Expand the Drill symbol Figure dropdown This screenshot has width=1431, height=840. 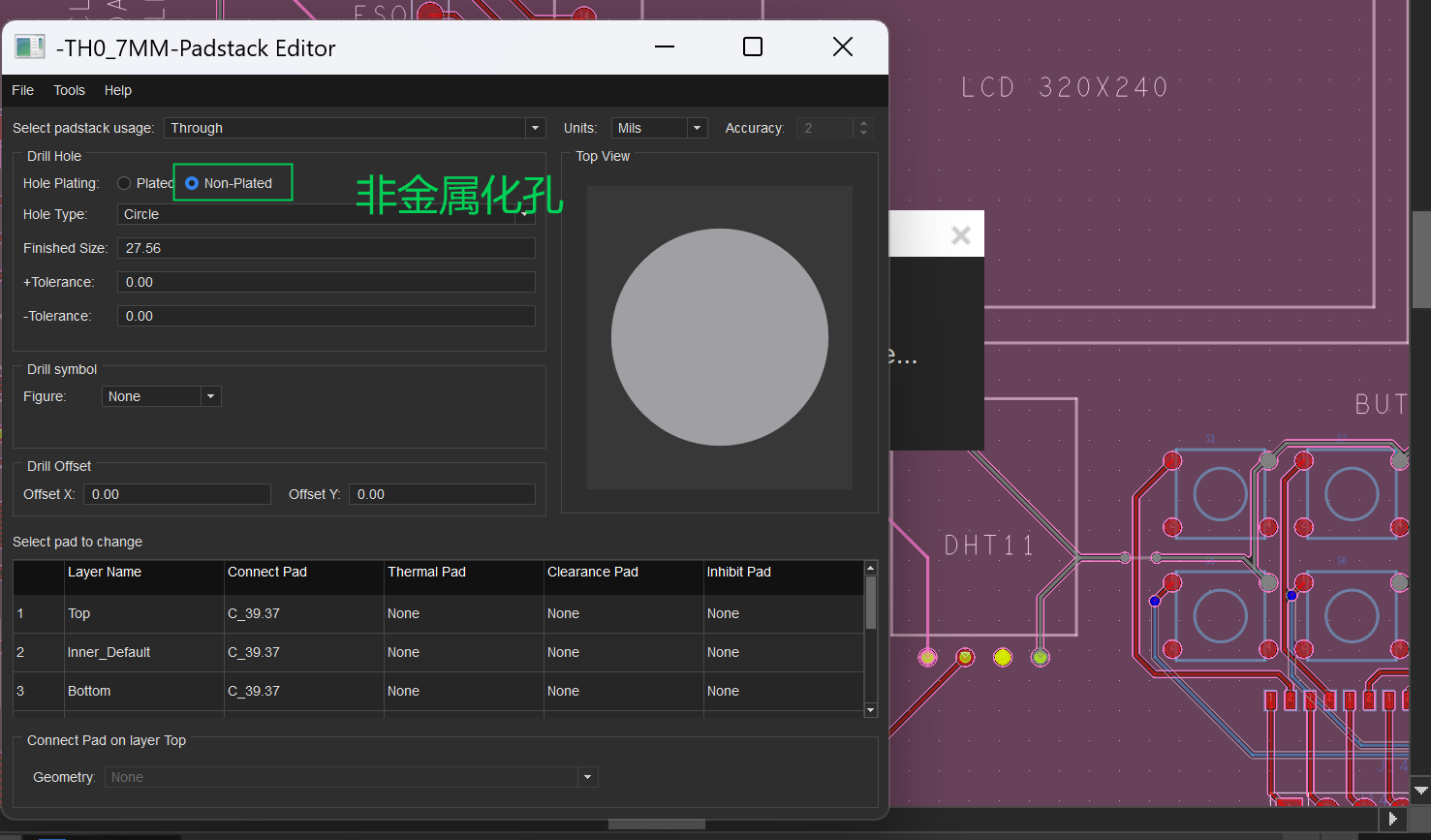click(210, 396)
